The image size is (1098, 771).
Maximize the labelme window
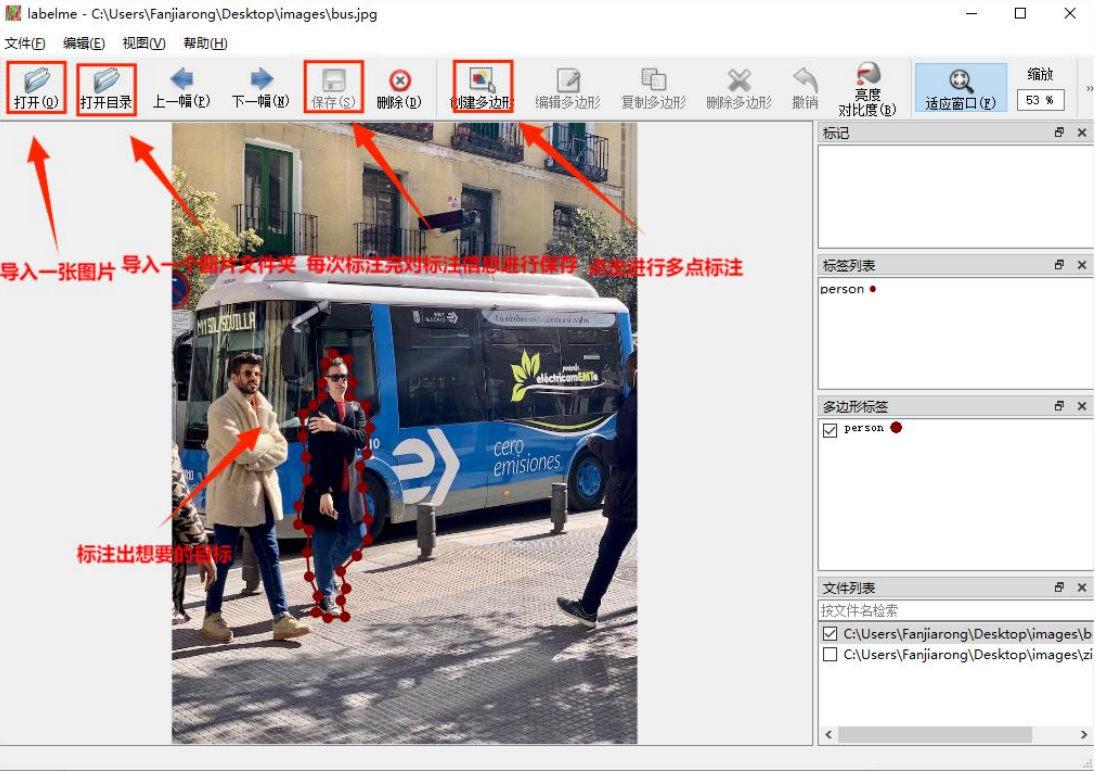pyautogui.click(x=1020, y=13)
